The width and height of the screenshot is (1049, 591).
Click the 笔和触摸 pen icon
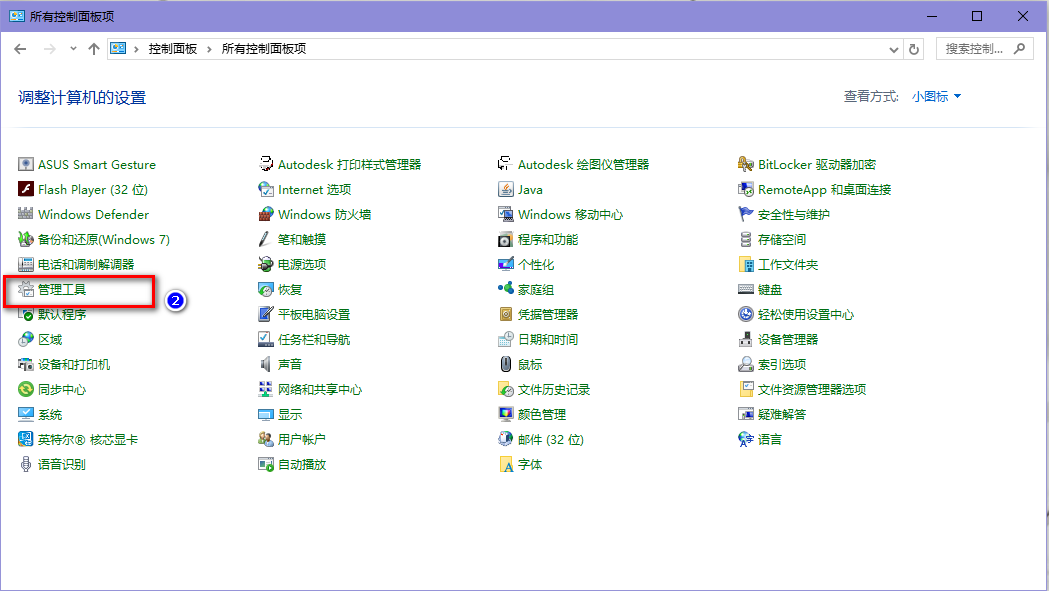[x=266, y=240]
